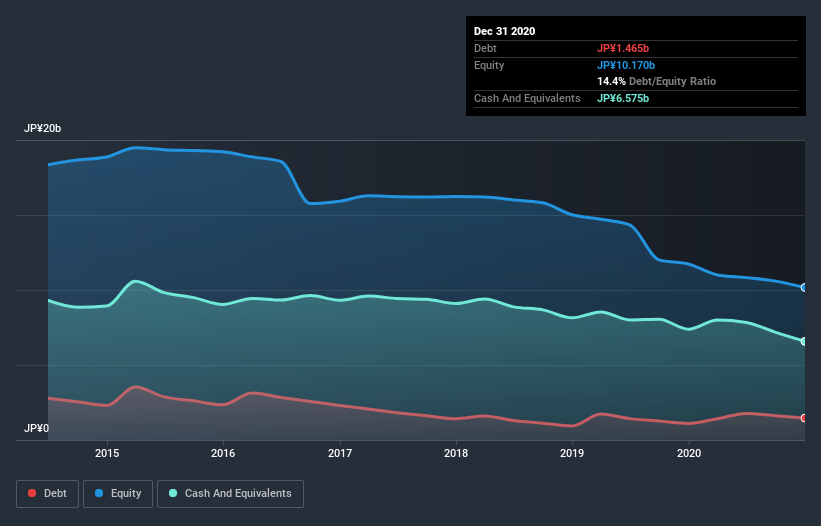Click the tooltip Equity row label
821x526 pixels.
(489, 65)
